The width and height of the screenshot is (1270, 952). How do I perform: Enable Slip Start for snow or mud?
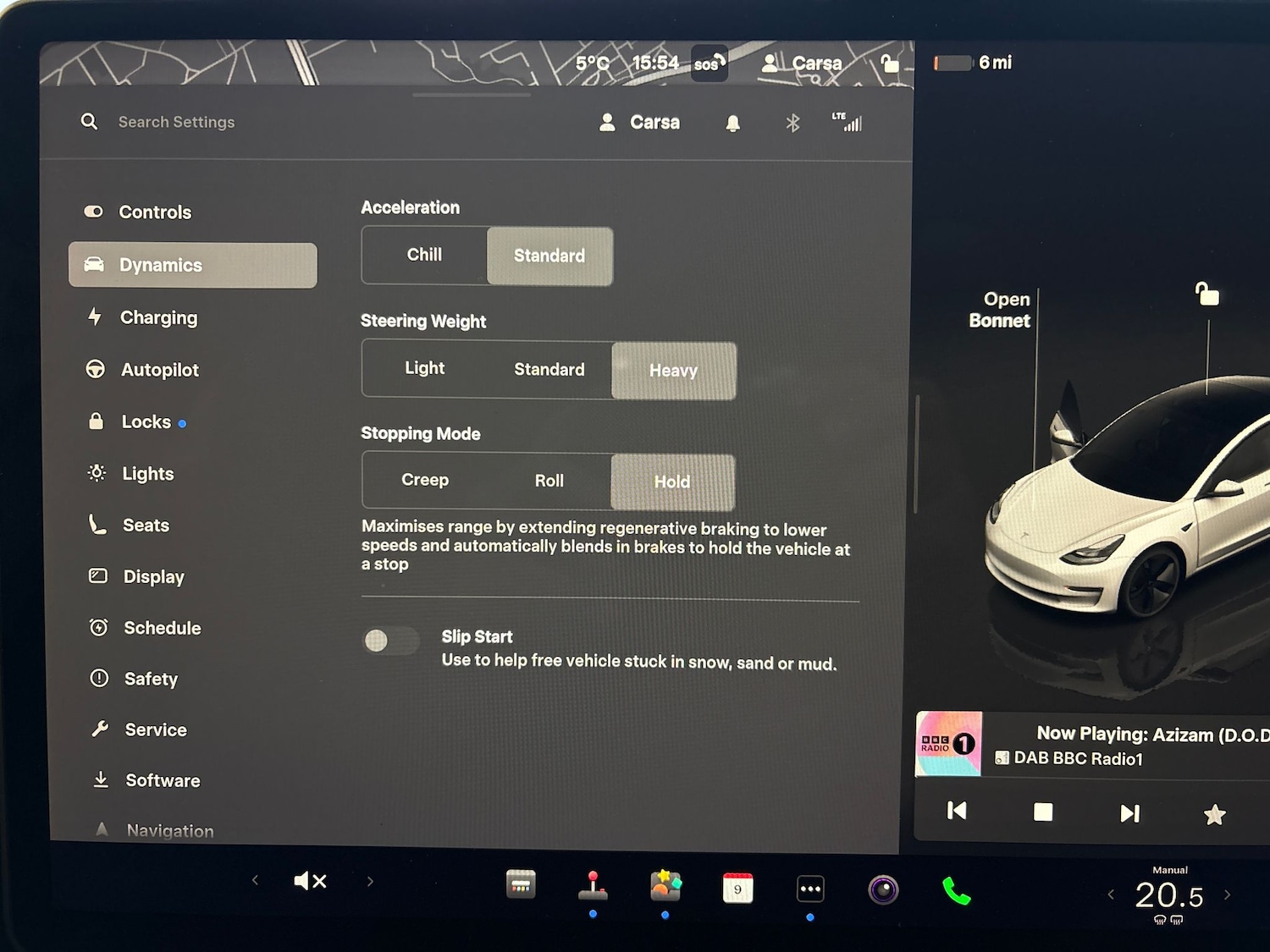(x=390, y=641)
